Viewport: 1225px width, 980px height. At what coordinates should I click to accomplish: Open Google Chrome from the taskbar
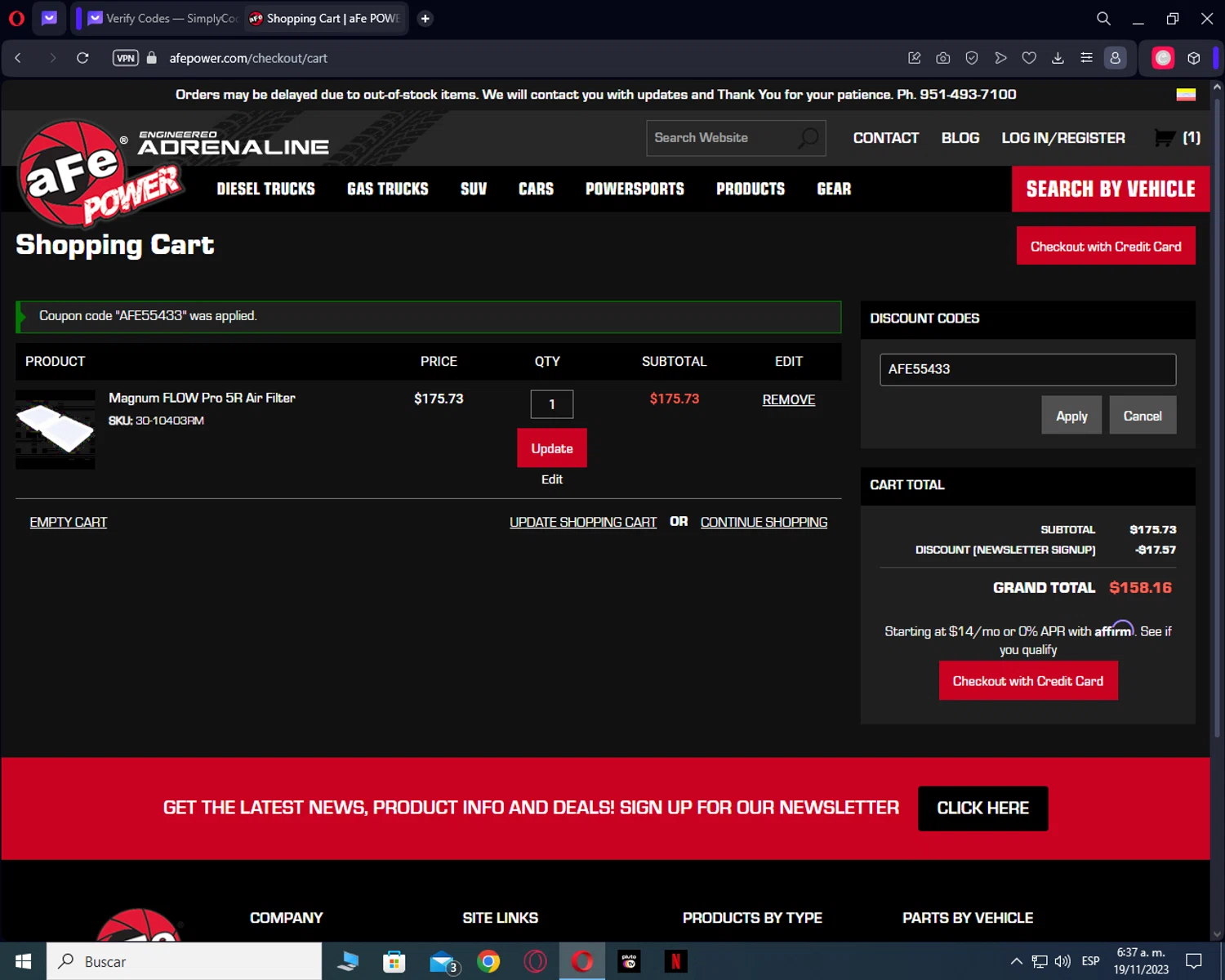(x=488, y=961)
